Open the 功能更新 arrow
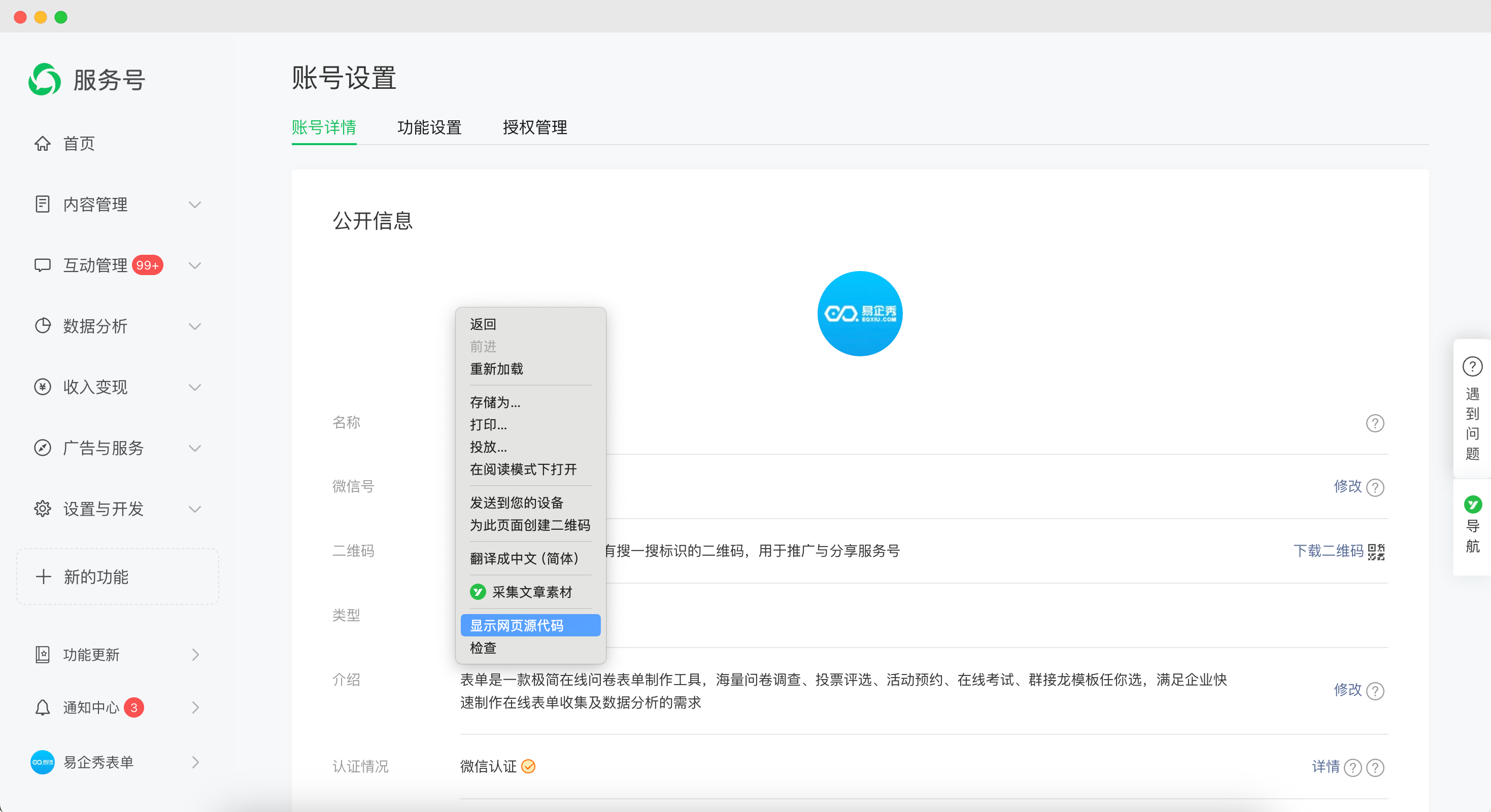Image resolution: width=1491 pixels, height=812 pixels. pyautogui.click(x=195, y=655)
